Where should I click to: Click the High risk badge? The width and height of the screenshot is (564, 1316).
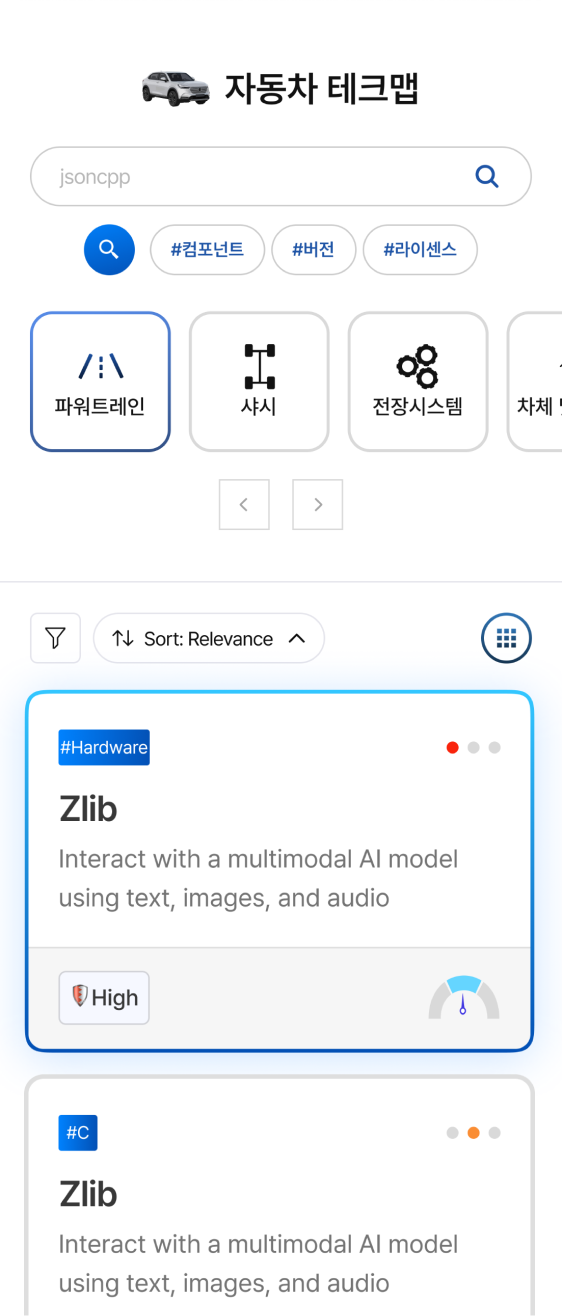pyautogui.click(x=104, y=997)
